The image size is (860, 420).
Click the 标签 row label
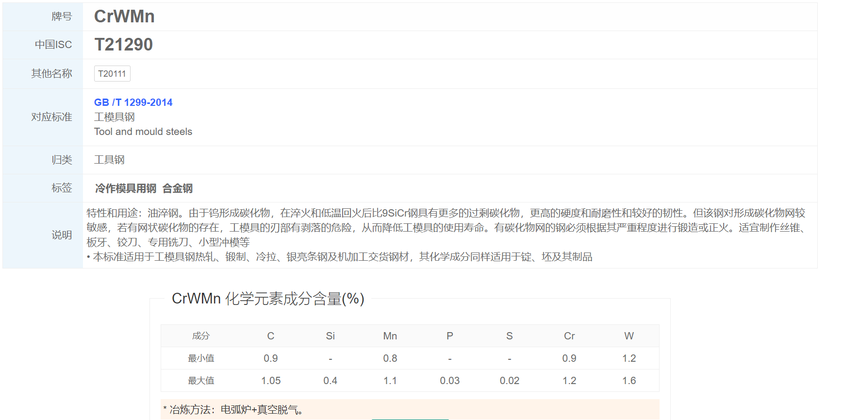coord(62,188)
